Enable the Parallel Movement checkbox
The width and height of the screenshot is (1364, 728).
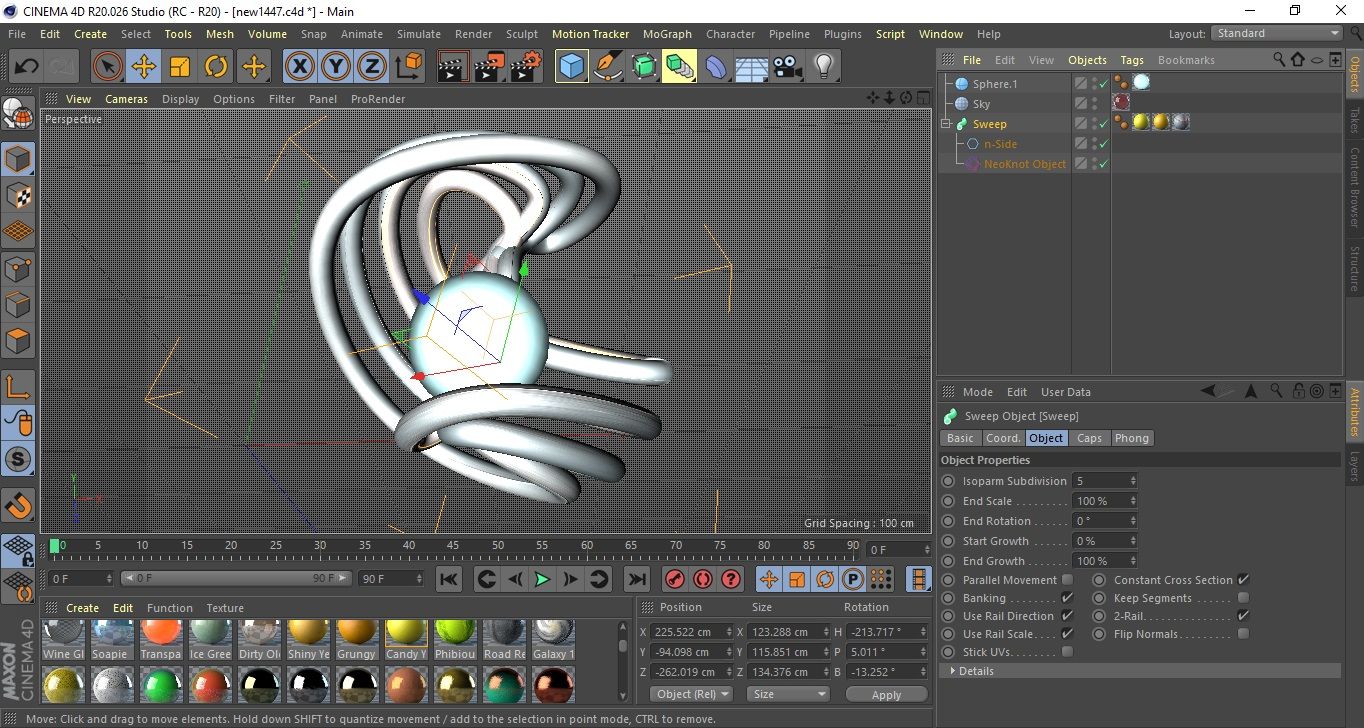1067,580
